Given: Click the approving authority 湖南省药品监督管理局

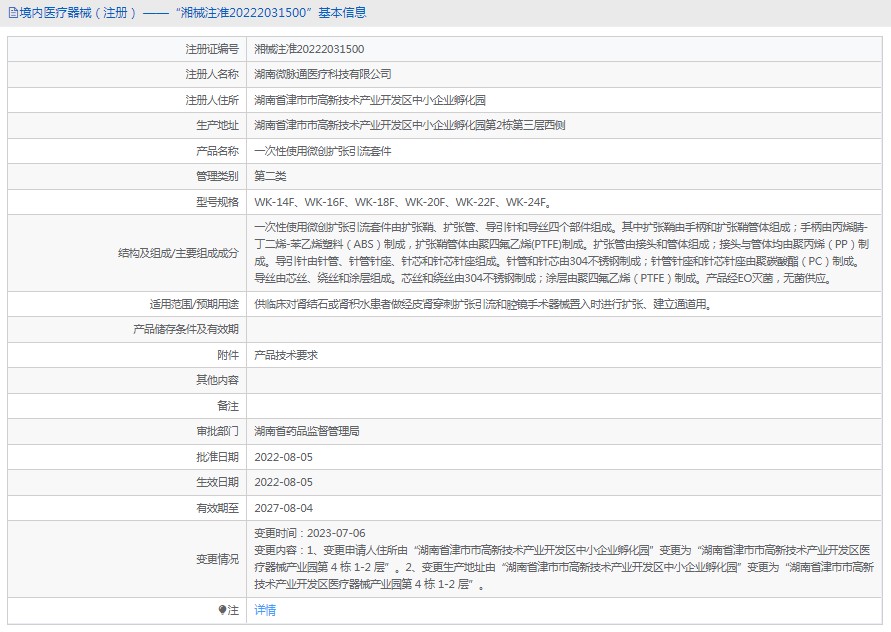Looking at the screenshot, I should pyautogui.click(x=306, y=431).
